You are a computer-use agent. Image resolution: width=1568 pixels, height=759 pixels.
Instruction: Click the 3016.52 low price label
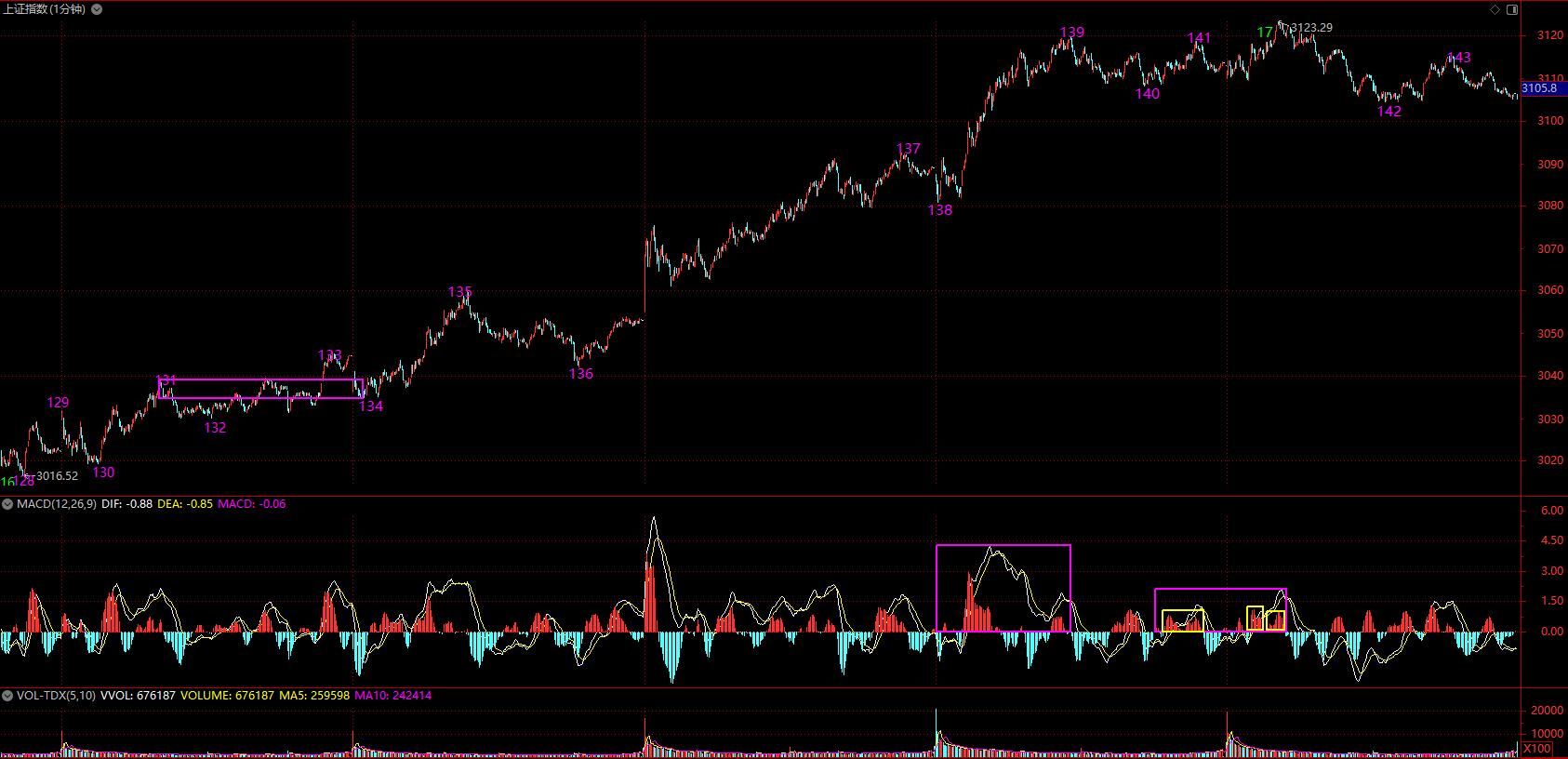tap(57, 476)
